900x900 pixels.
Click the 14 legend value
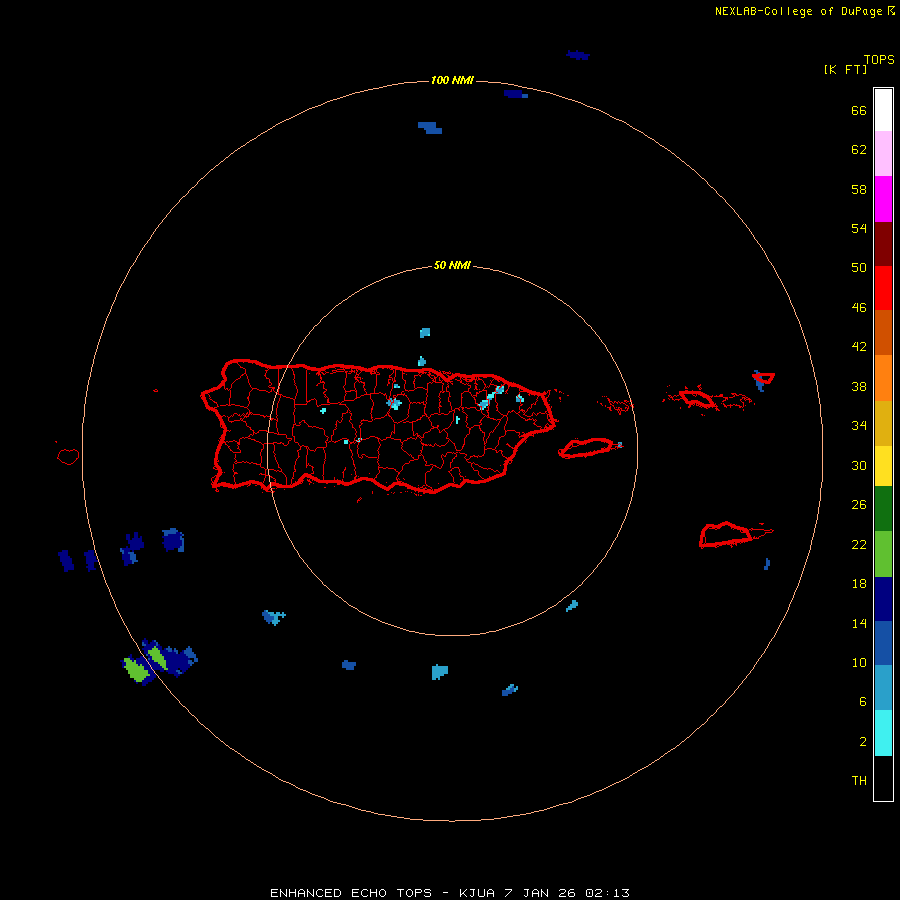tap(859, 623)
